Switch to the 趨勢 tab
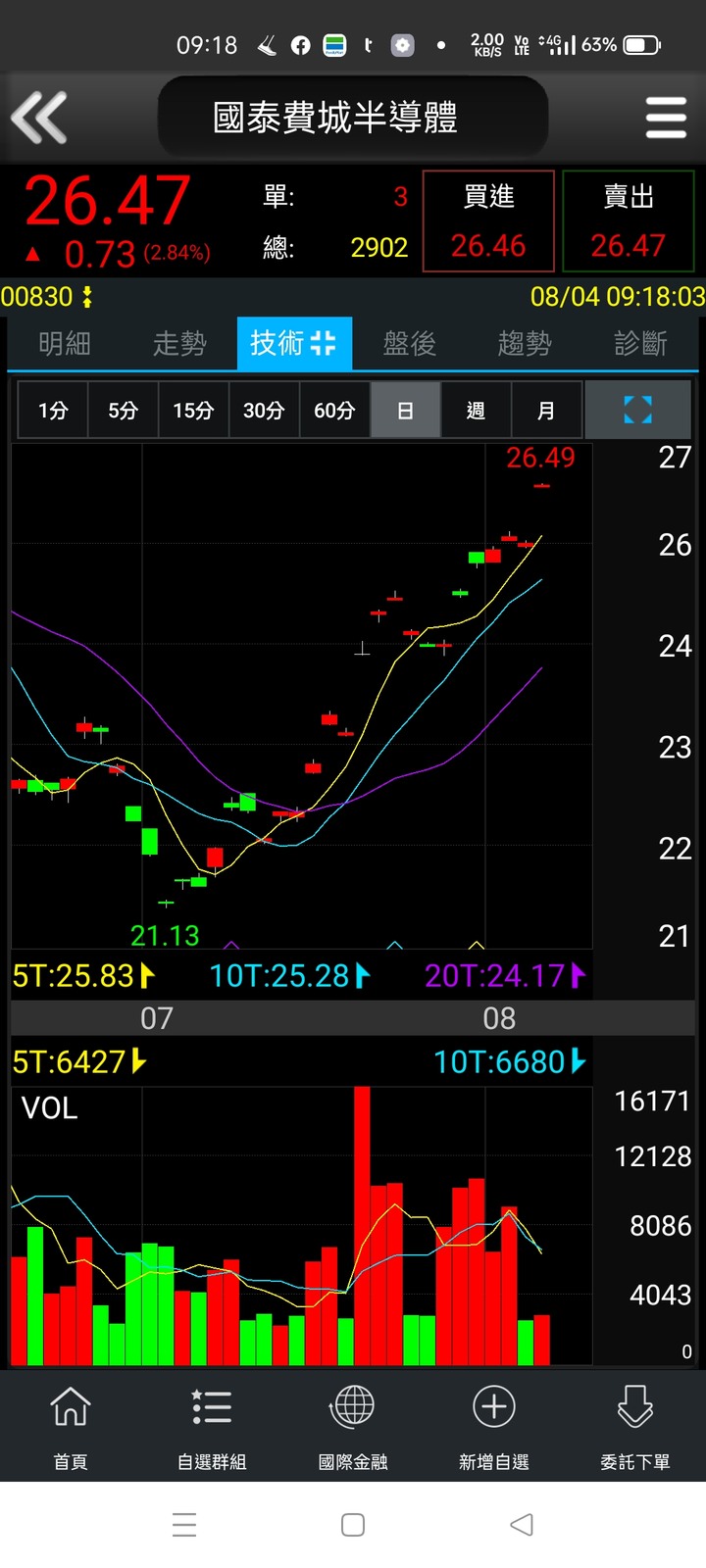Image resolution: width=706 pixels, height=1568 pixels. [x=525, y=343]
